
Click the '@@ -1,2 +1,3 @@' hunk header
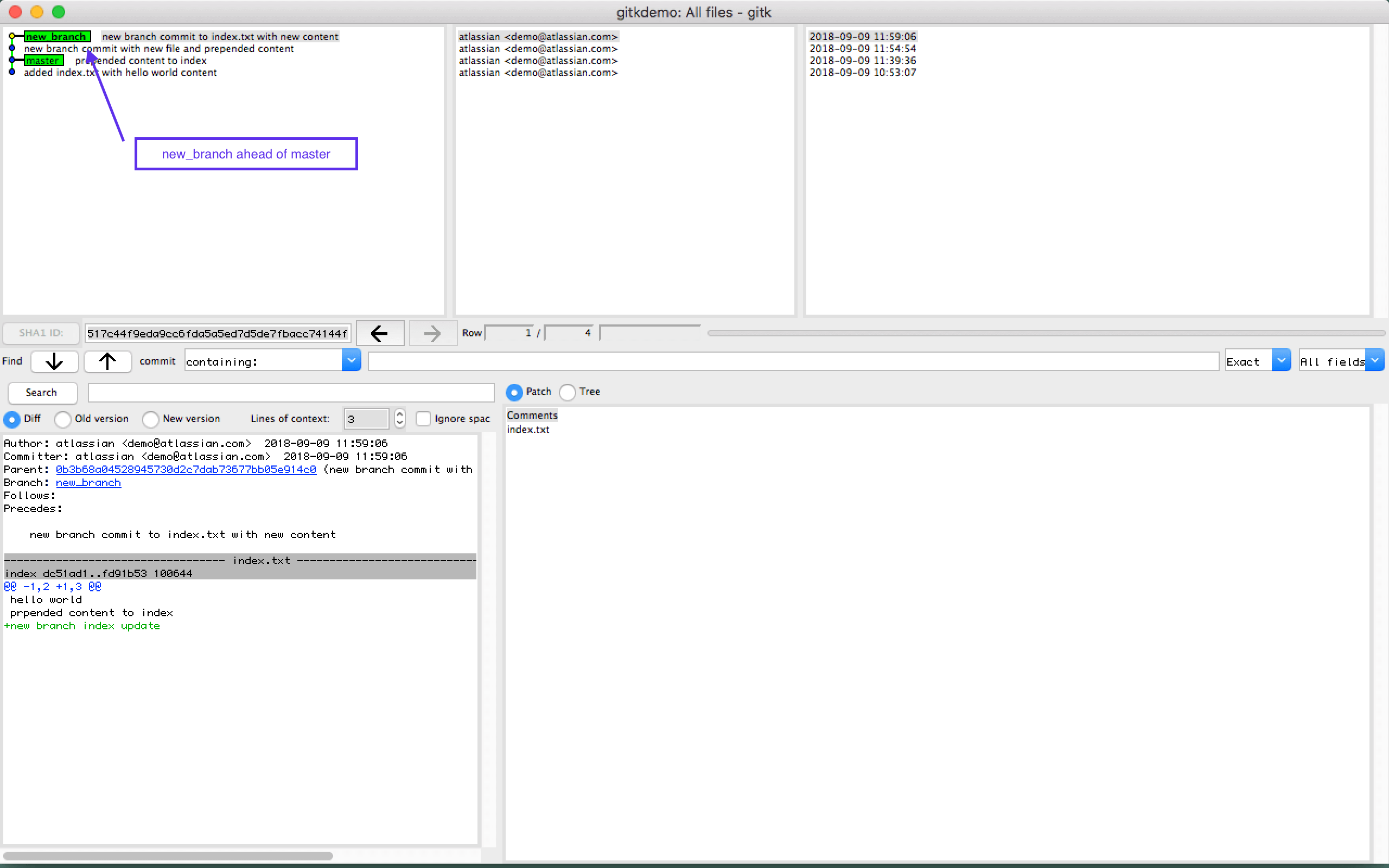coord(52,586)
